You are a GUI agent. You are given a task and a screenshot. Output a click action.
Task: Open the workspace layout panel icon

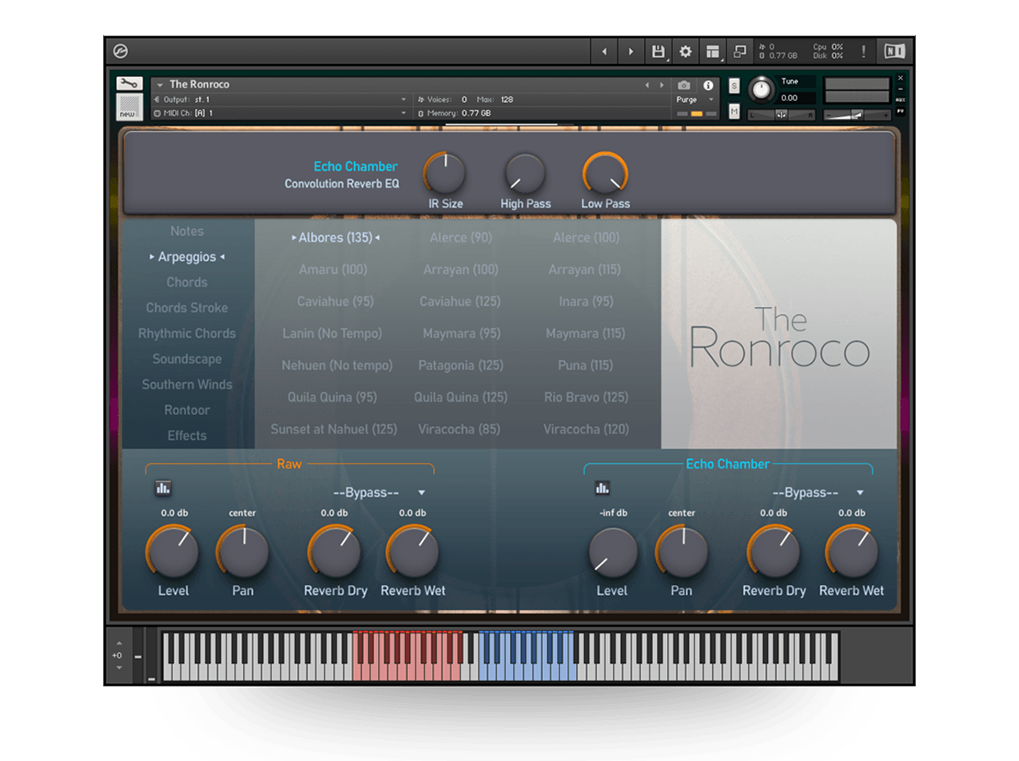tap(713, 51)
